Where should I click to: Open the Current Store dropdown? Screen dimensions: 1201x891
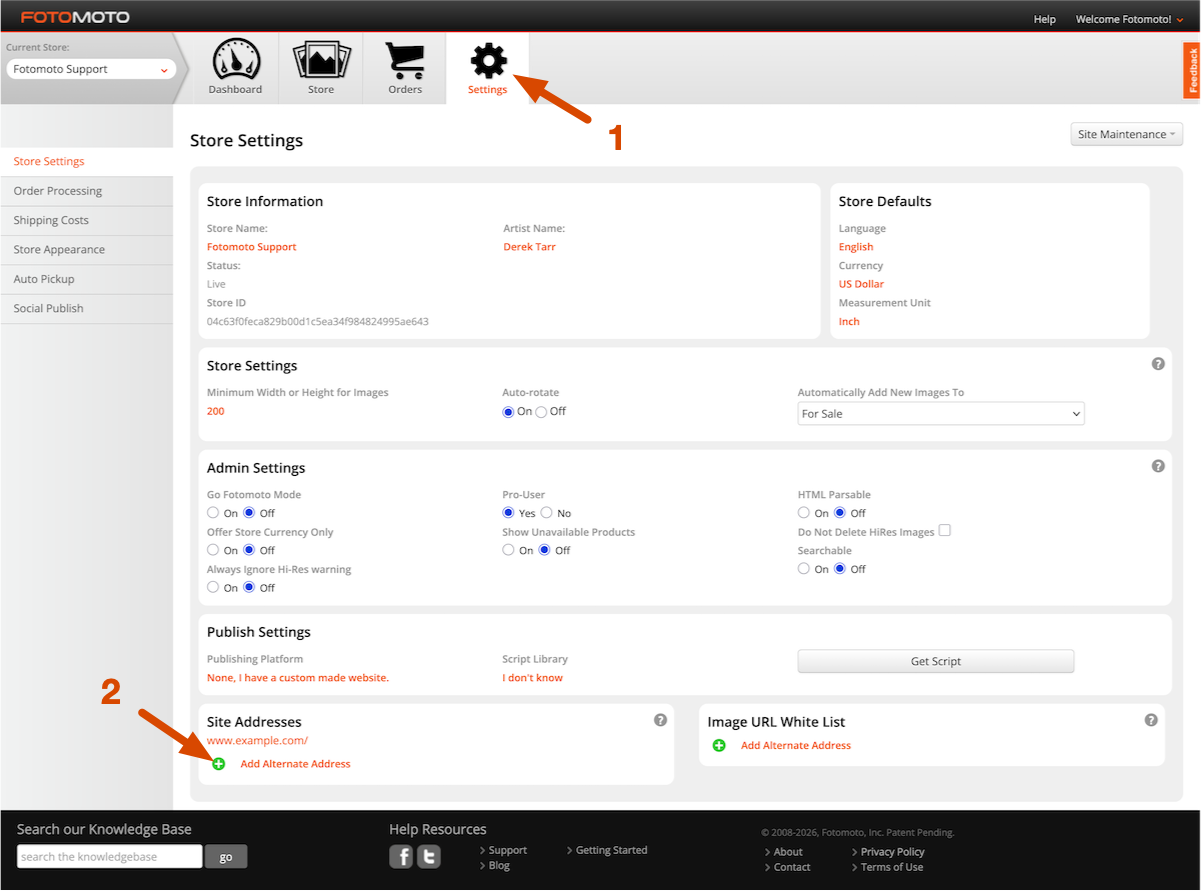click(x=91, y=69)
